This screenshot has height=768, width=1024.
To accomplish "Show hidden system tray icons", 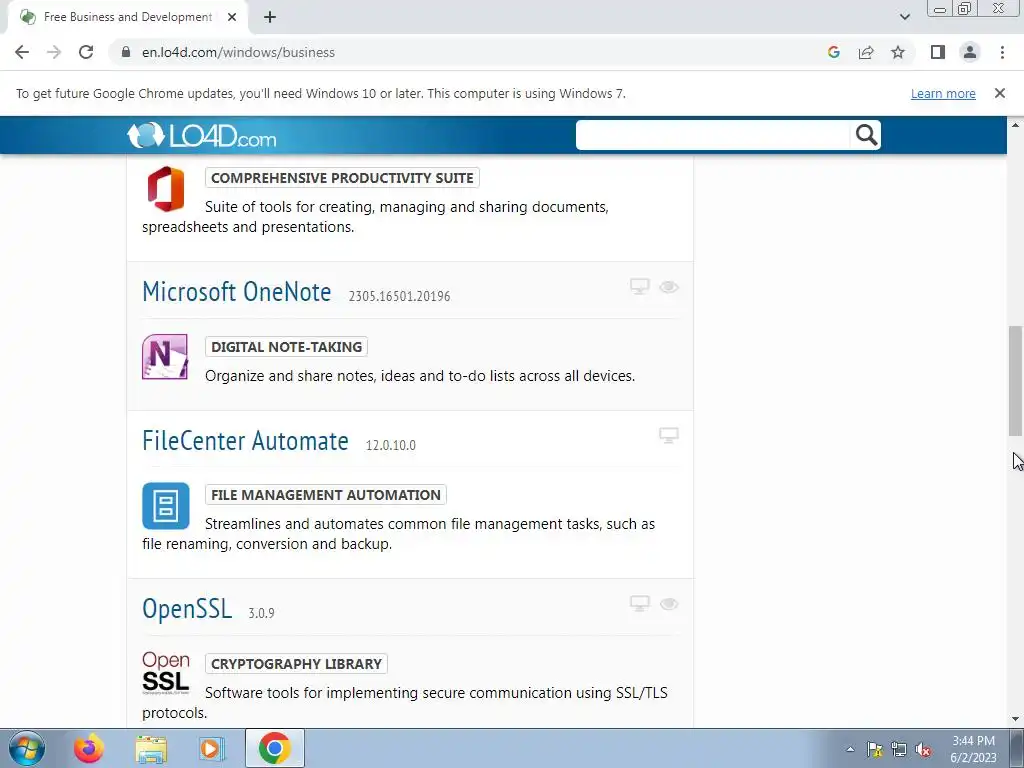I will click(850, 749).
